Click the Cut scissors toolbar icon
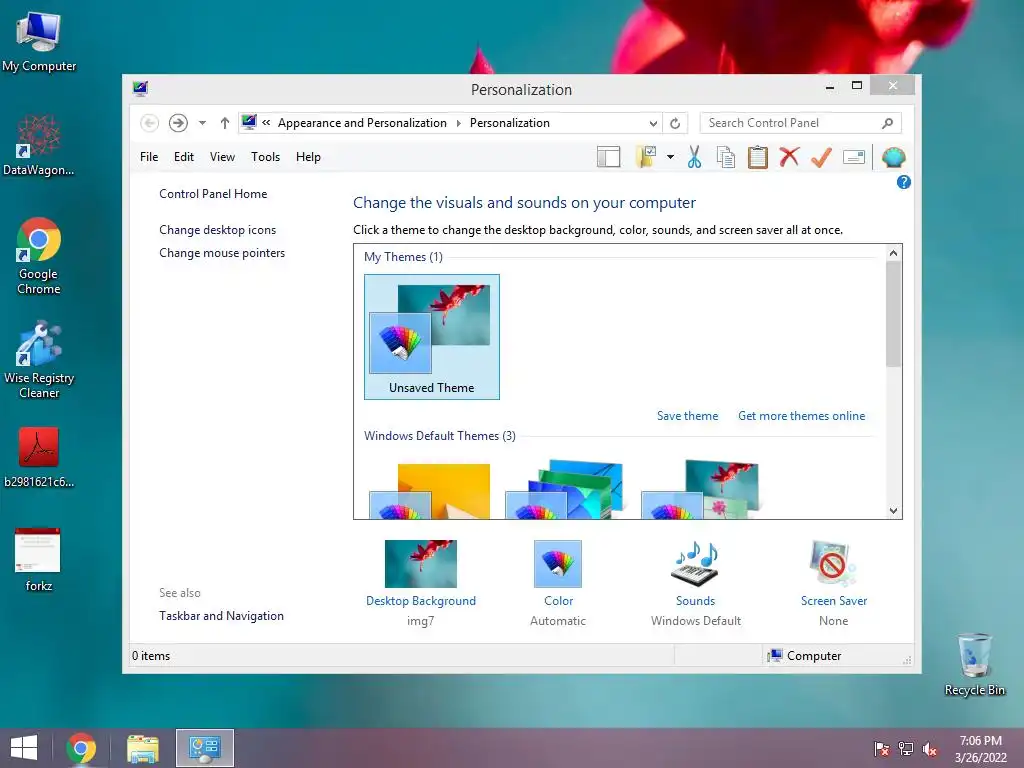This screenshot has width=1024, height=768. point(694,157)
